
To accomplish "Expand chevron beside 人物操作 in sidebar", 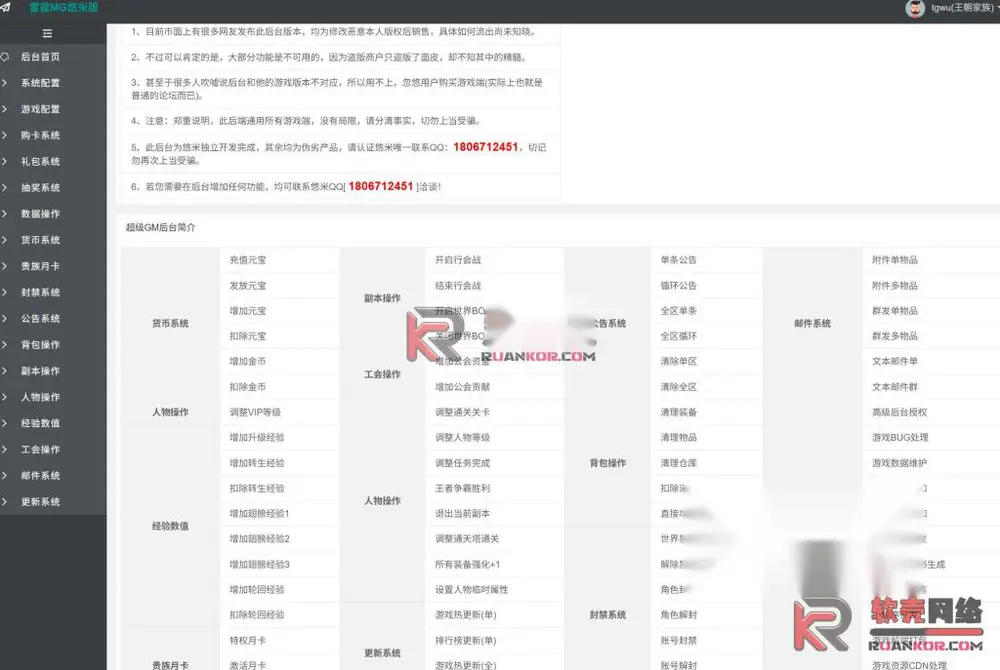I will [x=4, y=397].
